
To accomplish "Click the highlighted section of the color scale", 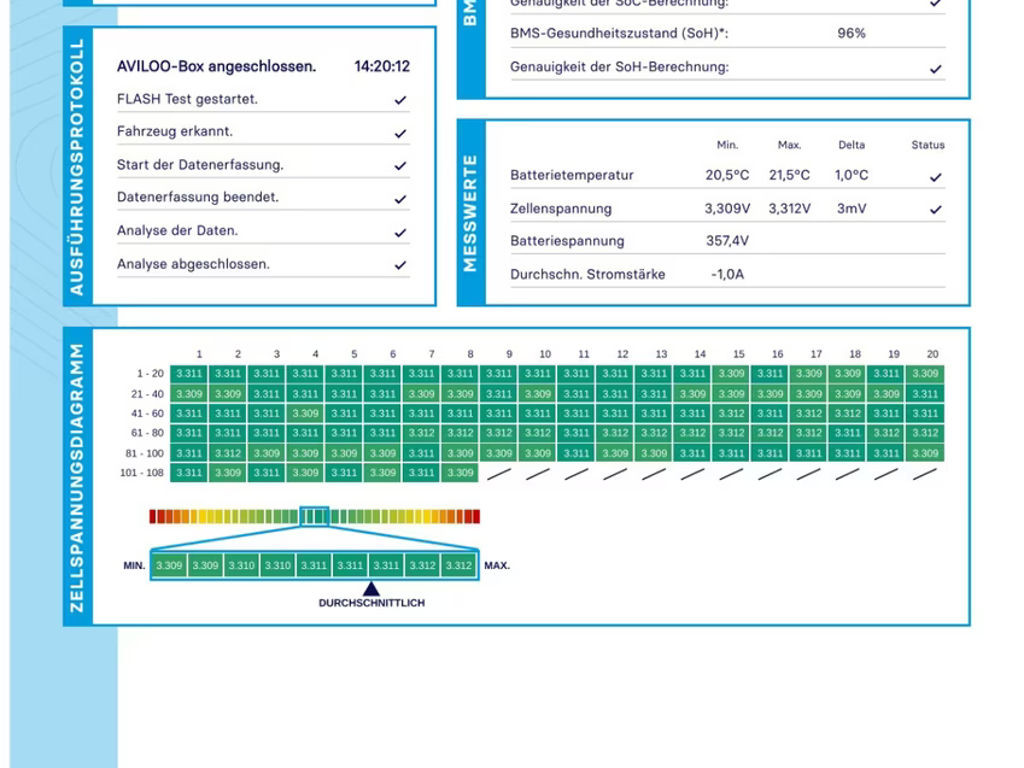I will pyautogui.click(x=314, y=516).
